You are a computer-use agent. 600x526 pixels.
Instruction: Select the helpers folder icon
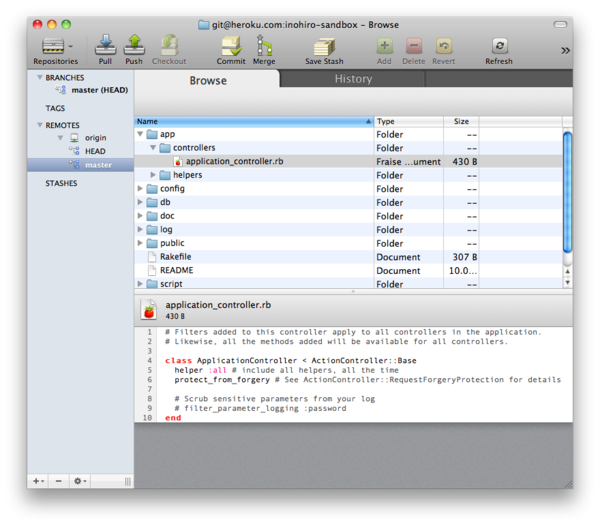[165, 175]
